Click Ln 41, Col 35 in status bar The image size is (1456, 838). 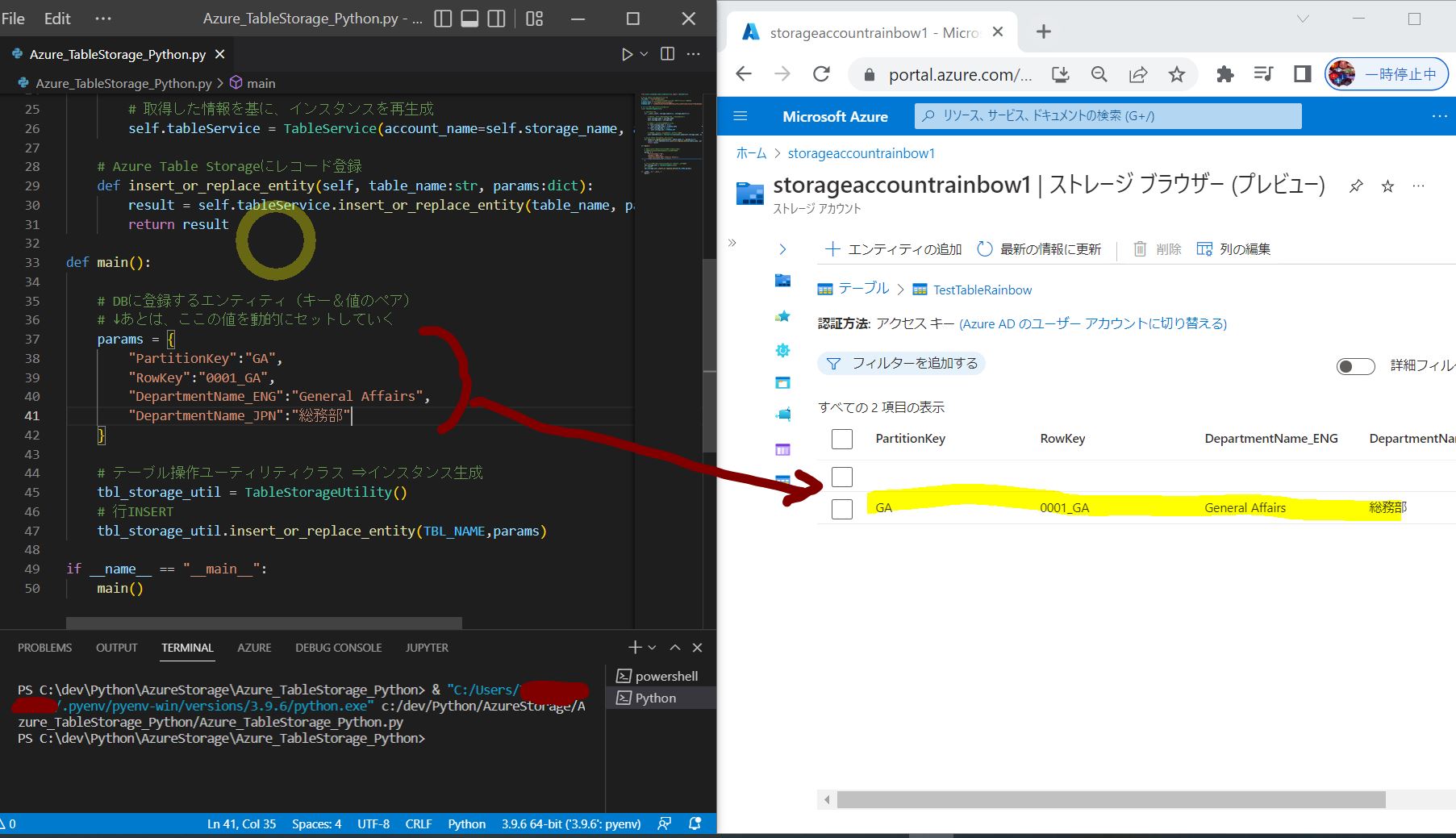(x=241, y=824)
